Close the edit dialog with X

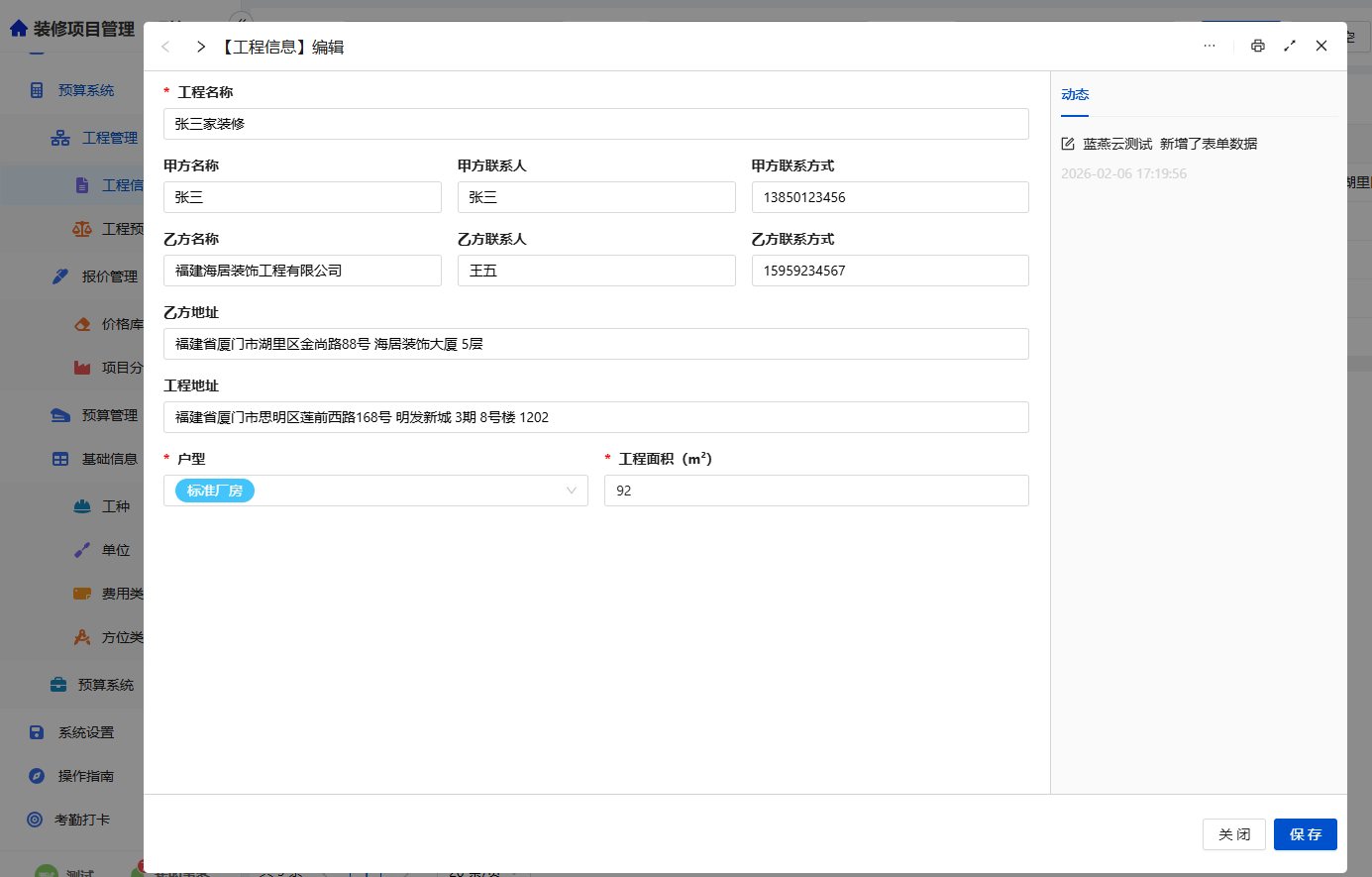click(1321, 46)
